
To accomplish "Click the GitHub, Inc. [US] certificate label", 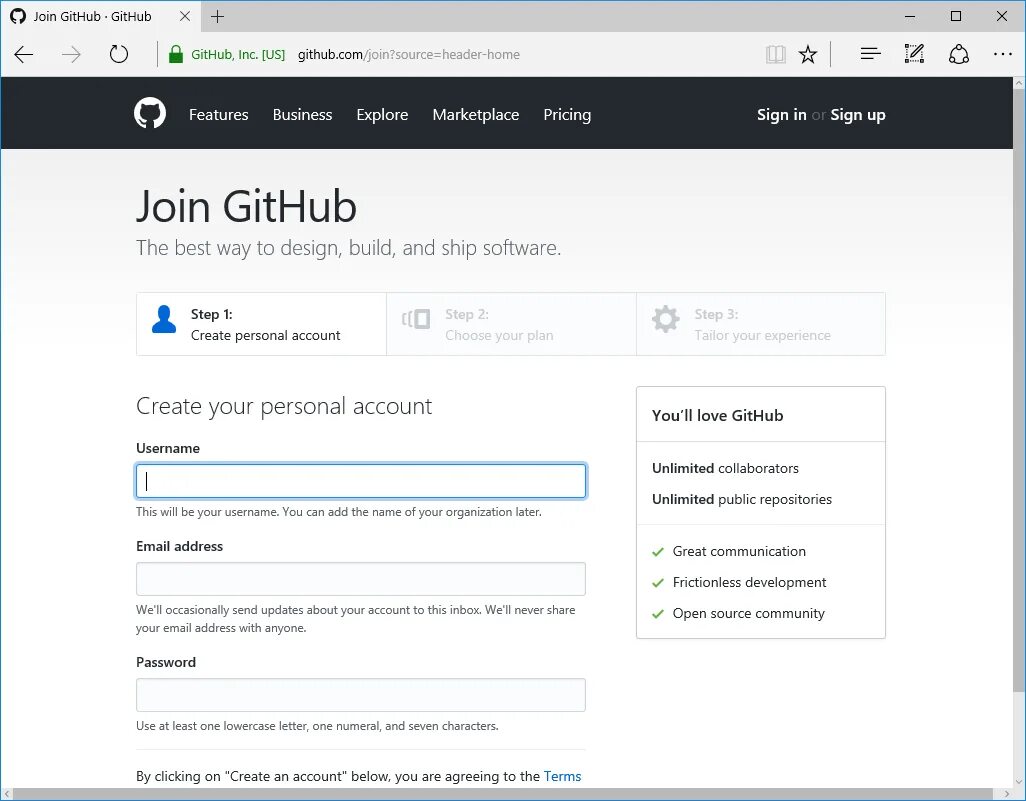I will pos(238,54).
